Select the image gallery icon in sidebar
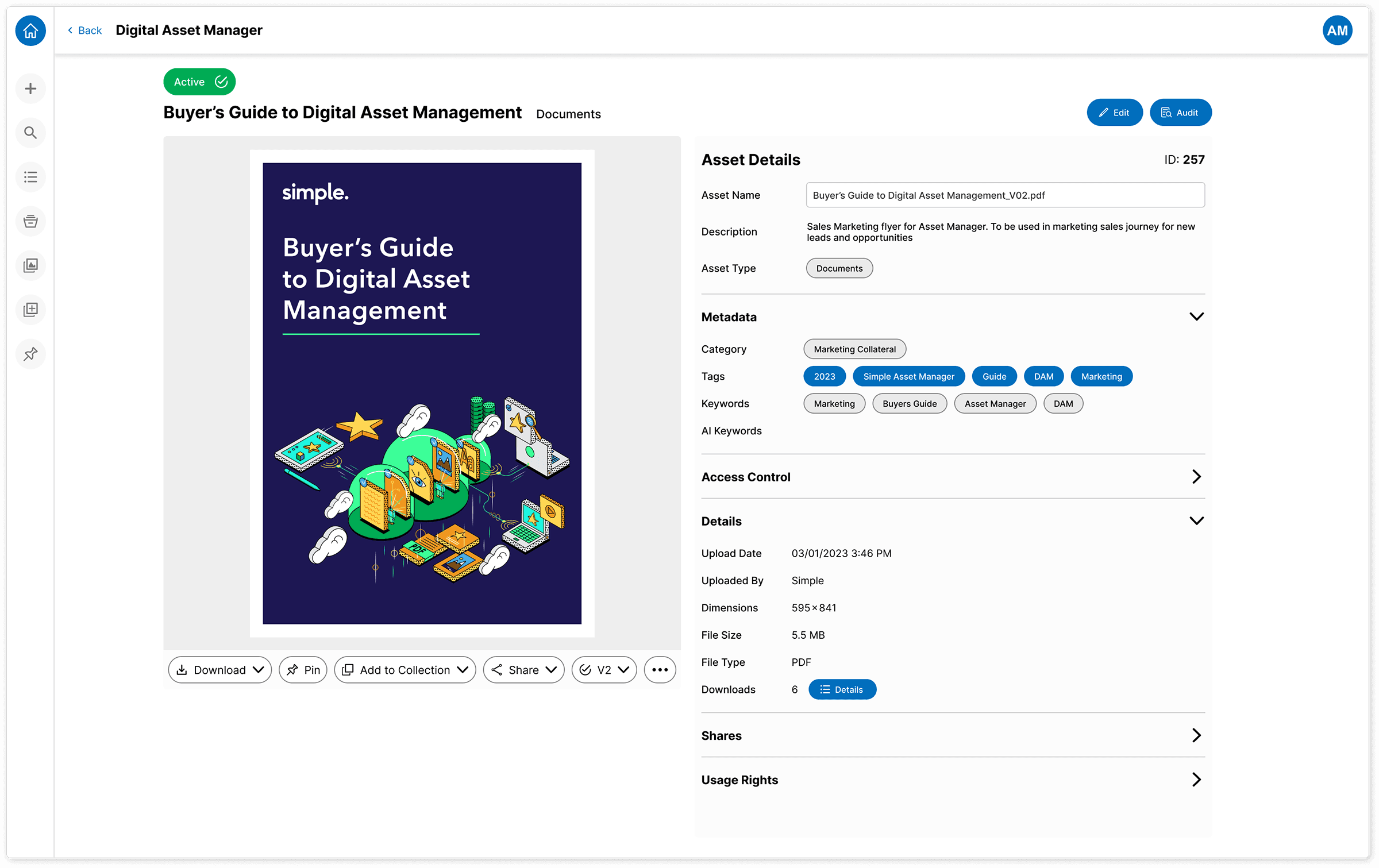The width and height of the screenshot is (1379, 868). tap(30, 265)
